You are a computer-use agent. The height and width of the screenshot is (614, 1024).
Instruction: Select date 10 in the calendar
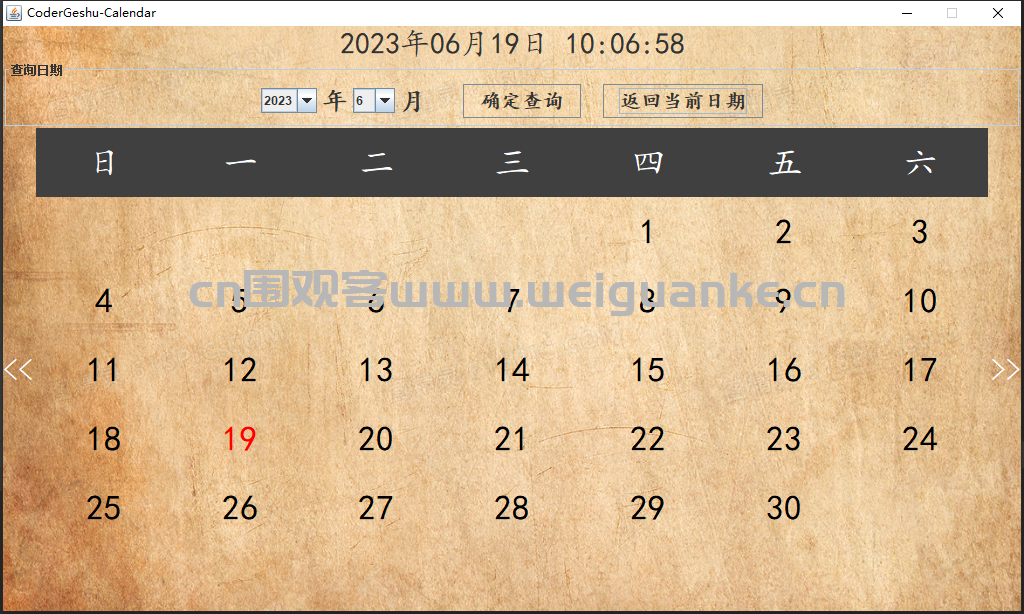[x=920, y=301]
